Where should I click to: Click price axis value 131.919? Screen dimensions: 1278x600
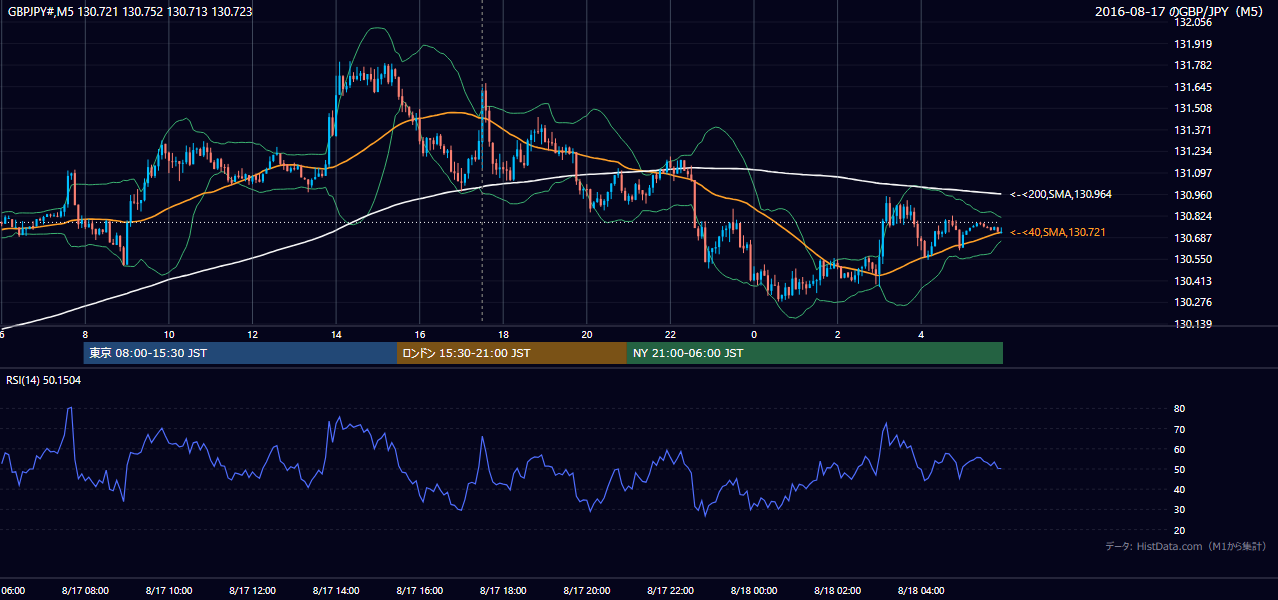(1194, 44)
